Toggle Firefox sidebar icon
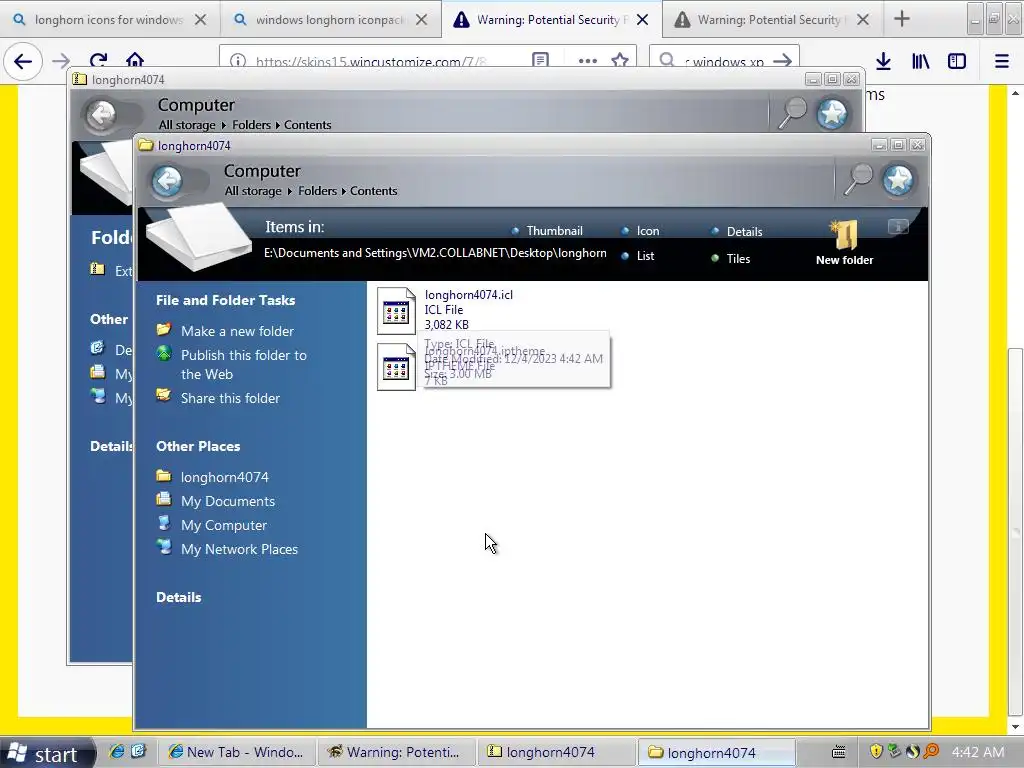The height and width of the screenshot is (768, 1024). (x=957, y=61)
